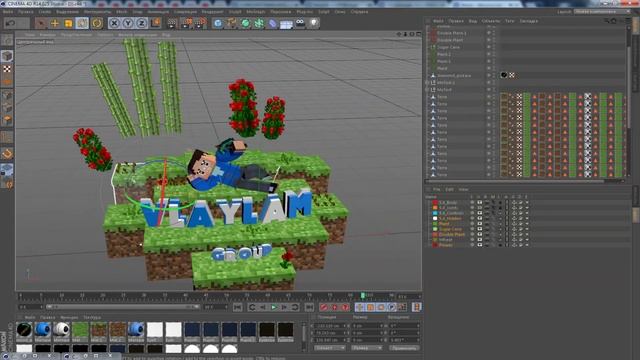Open the Snap menu
This screenshot has height=360, width=640.
point(138,12)
